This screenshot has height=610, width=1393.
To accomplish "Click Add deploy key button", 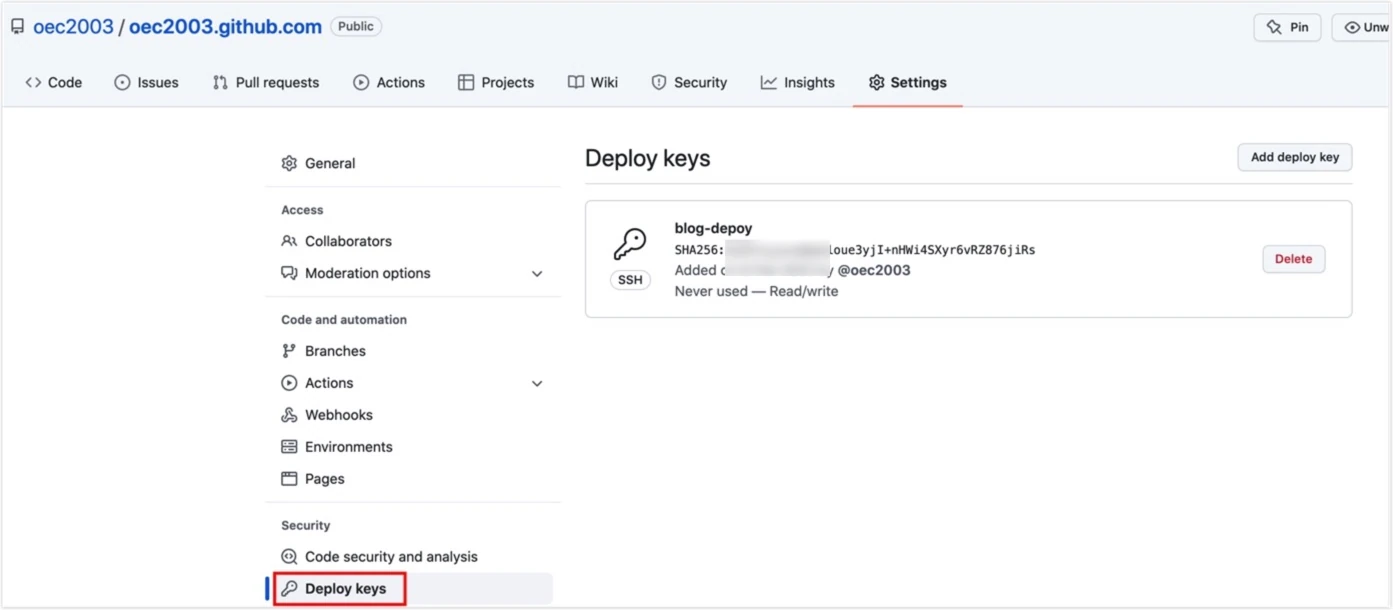I will [x=1295, y=157].
